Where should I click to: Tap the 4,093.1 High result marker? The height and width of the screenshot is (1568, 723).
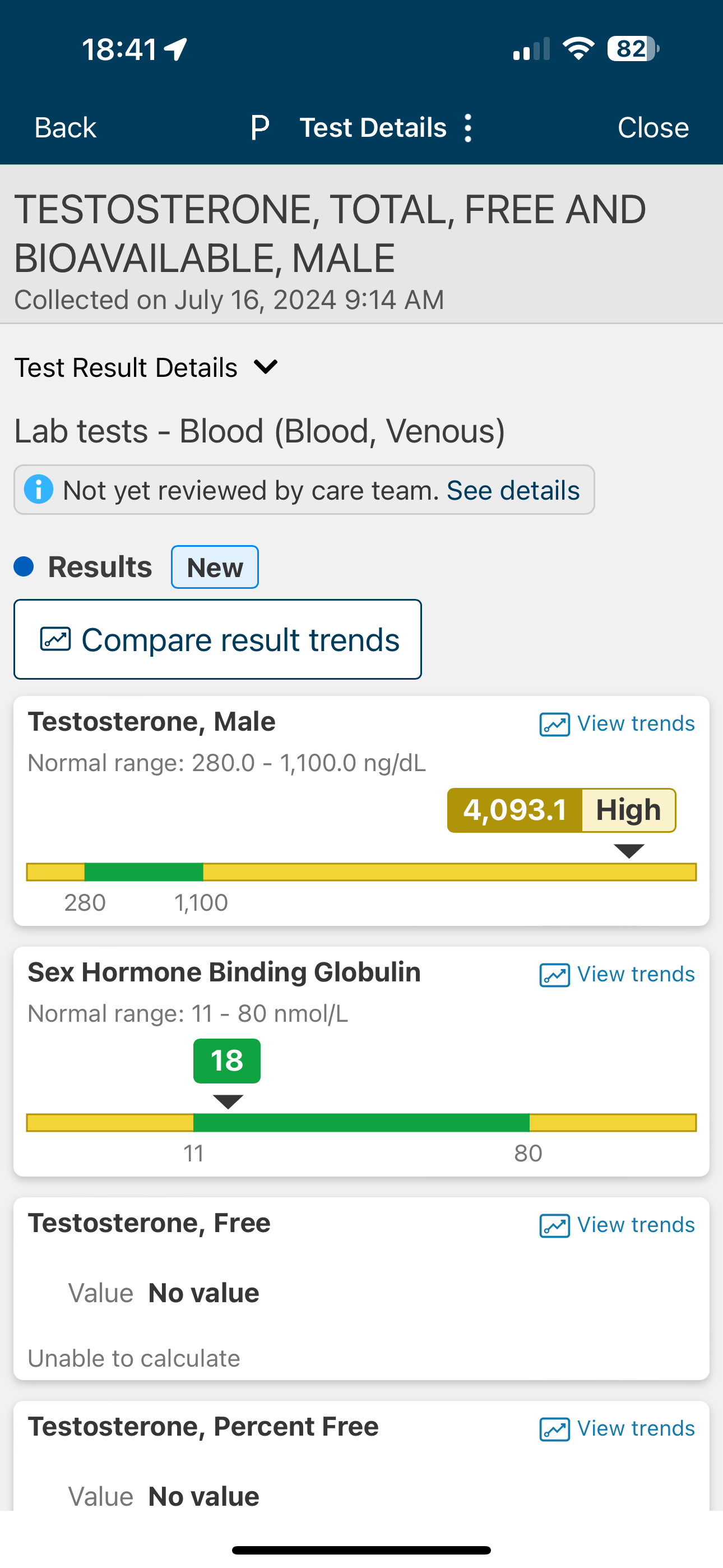click(x=561, y=810)
